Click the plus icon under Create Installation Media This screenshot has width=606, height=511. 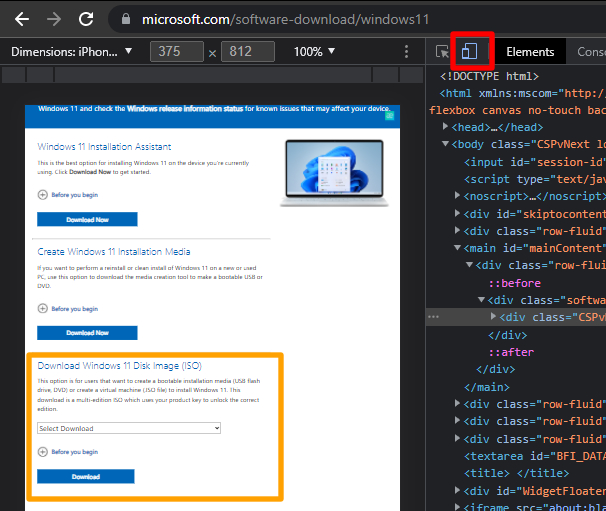(43, 306)
